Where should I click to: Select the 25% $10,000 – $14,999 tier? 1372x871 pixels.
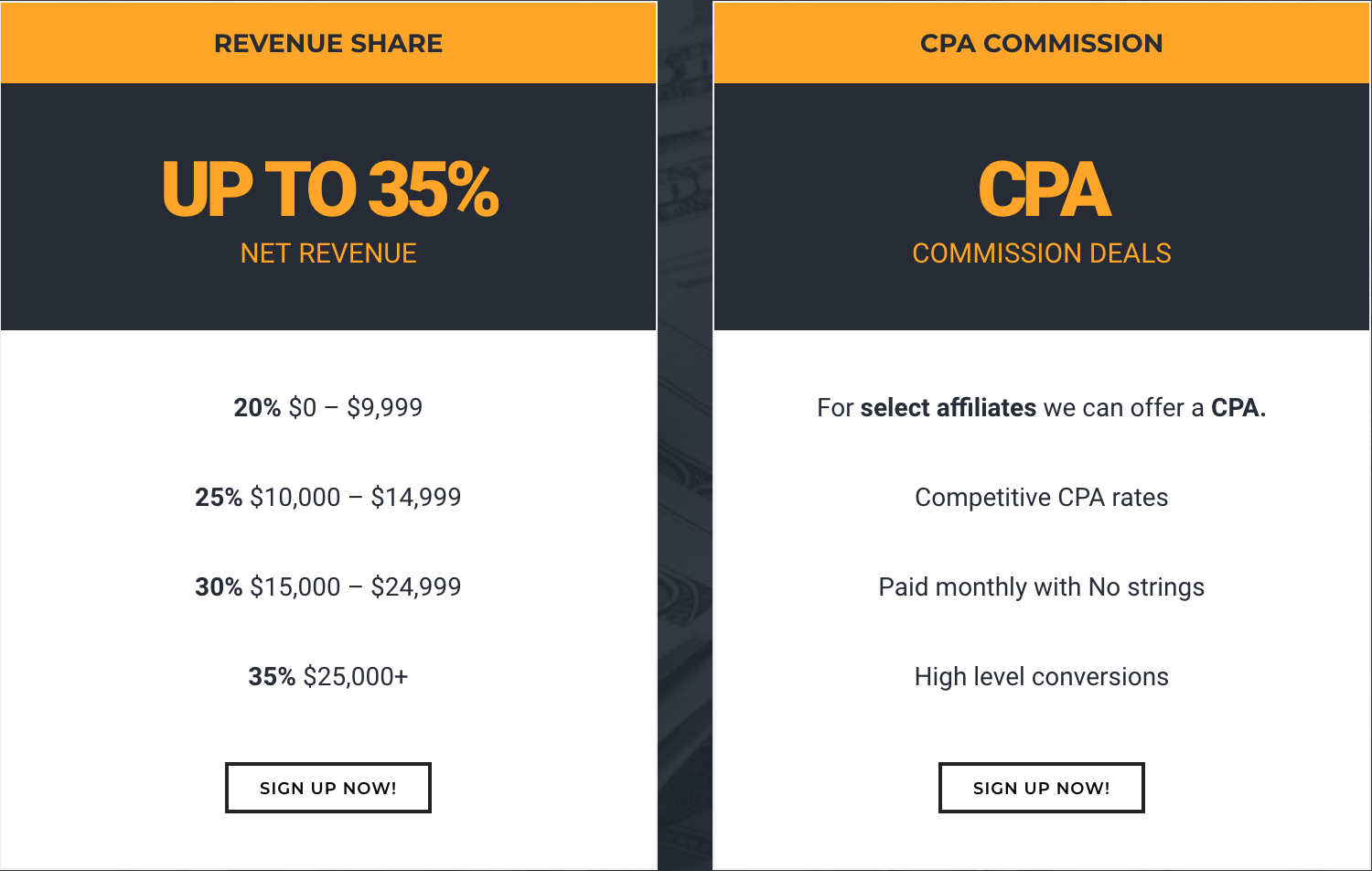click(x=328, y=497)
